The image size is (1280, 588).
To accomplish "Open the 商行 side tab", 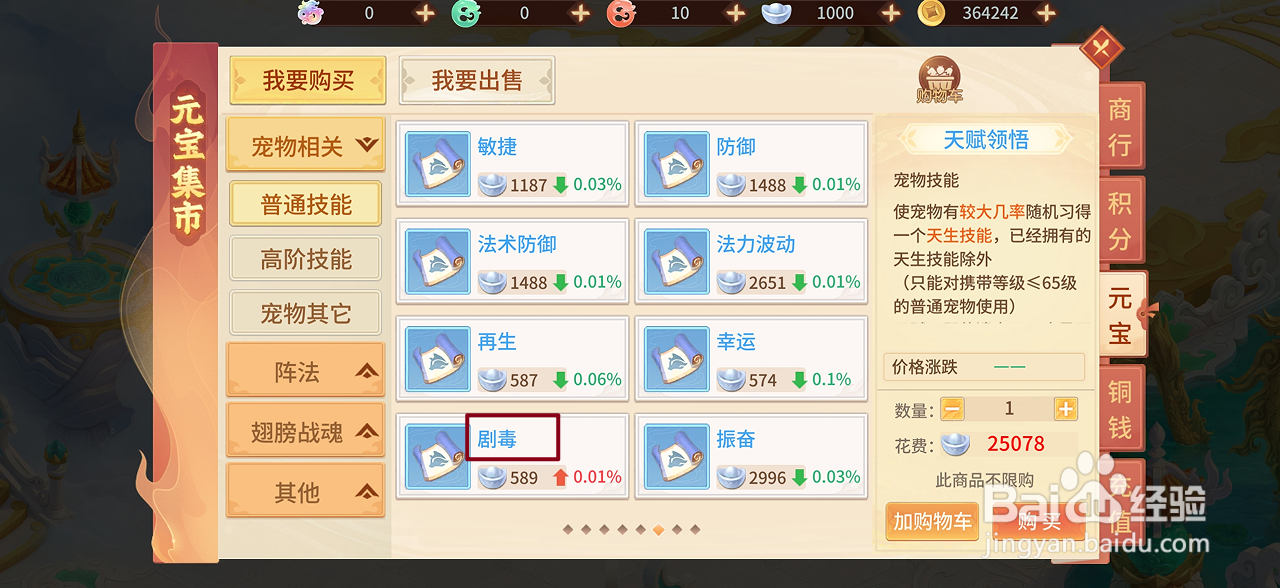I will [x=1120, y=126].
